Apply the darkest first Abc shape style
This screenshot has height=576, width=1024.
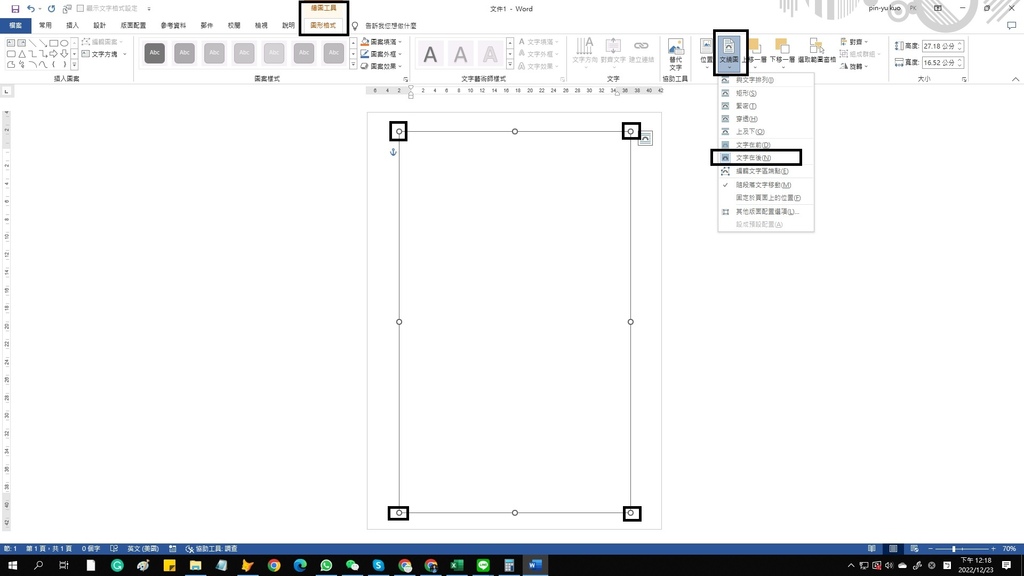155,53
